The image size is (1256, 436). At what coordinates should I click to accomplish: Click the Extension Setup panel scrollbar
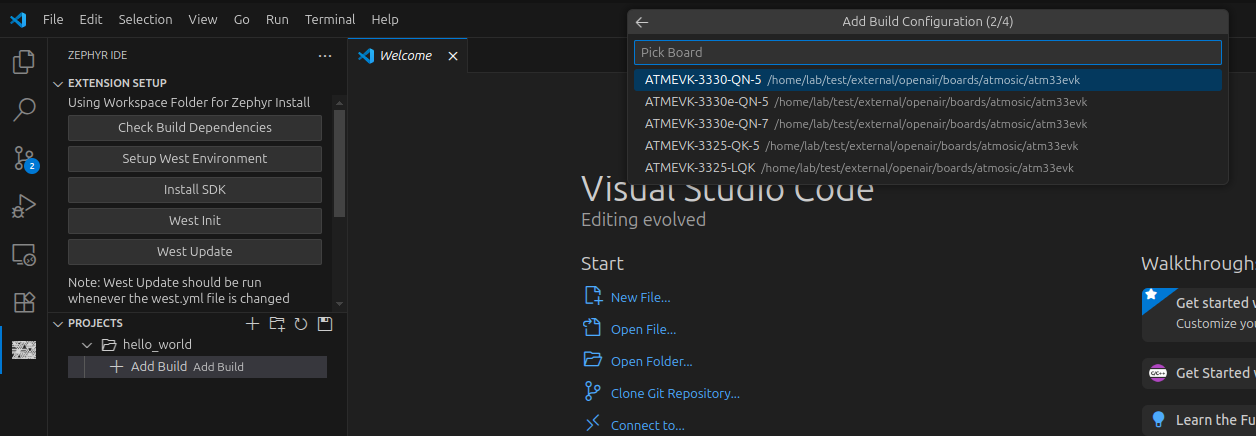[339, 163]
